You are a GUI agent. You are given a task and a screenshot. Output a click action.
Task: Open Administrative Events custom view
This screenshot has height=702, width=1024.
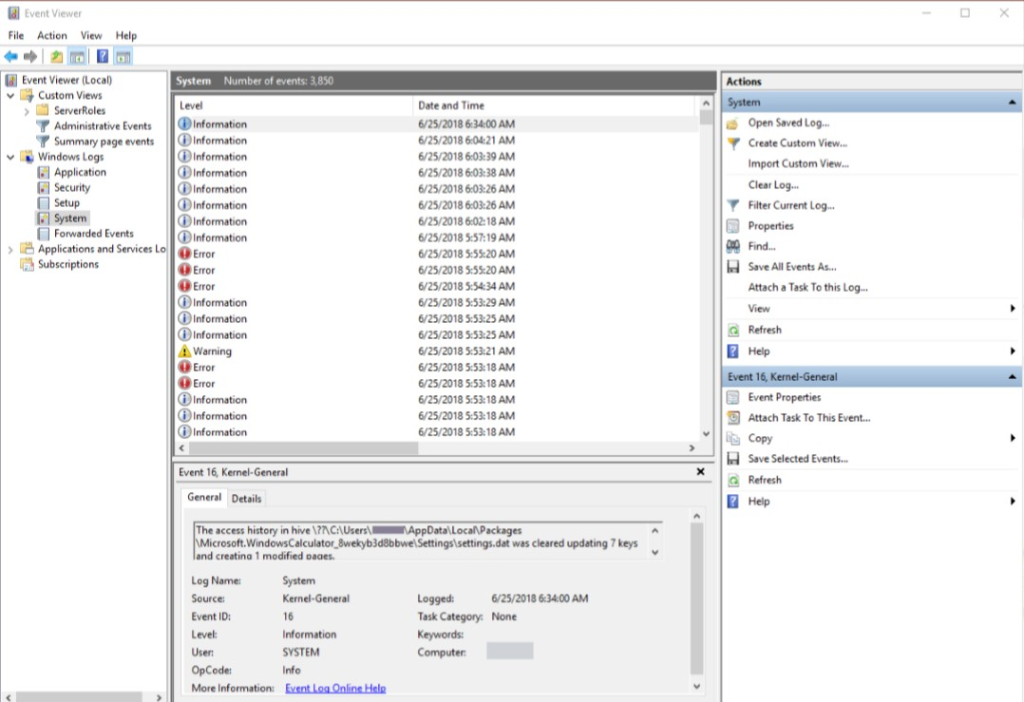click(x=103, y=126)
